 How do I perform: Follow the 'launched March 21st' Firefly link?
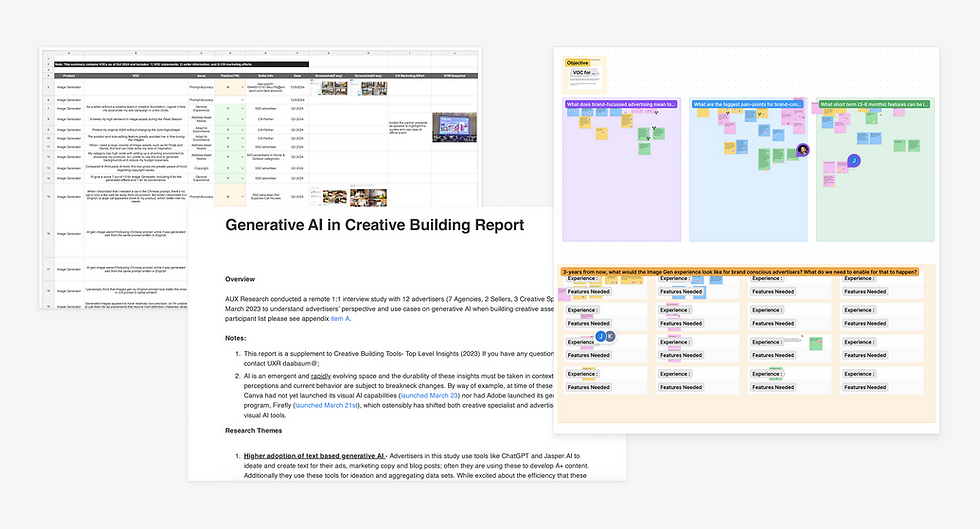(x=326, y=405)
